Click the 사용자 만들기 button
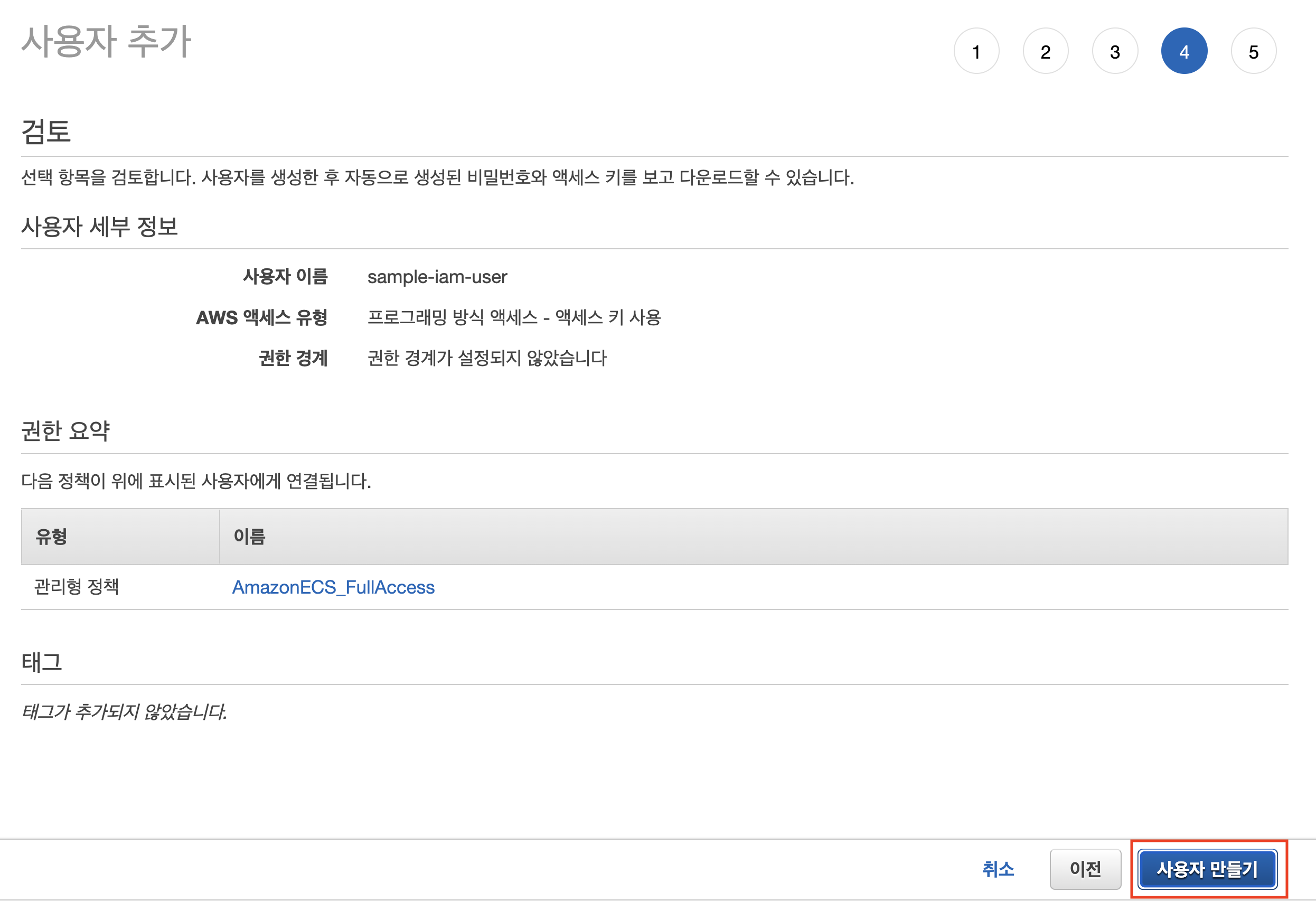 click(1207, 869)
